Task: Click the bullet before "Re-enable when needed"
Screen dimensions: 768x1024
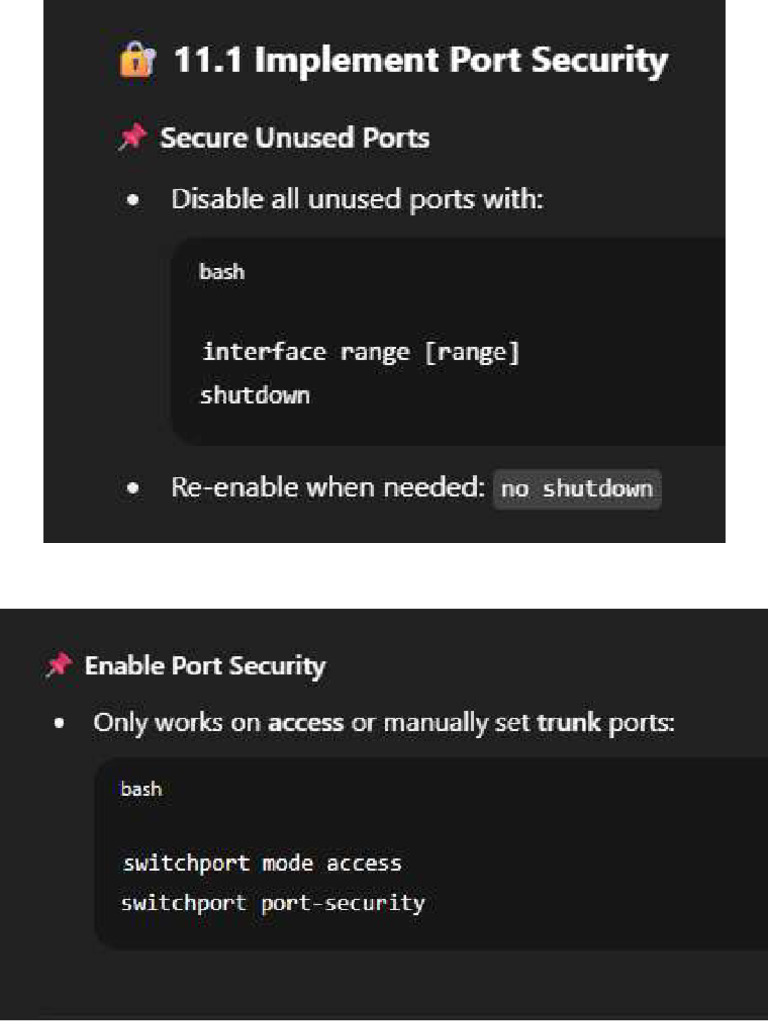Action: coord(133,489)
